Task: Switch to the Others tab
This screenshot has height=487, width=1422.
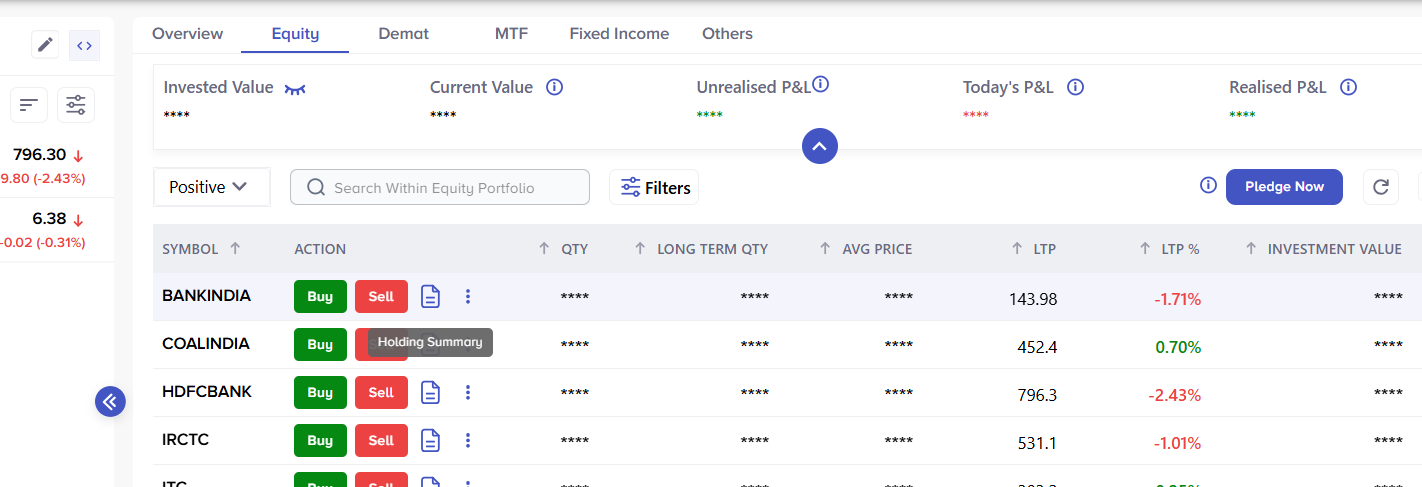Action: point(727,34)
